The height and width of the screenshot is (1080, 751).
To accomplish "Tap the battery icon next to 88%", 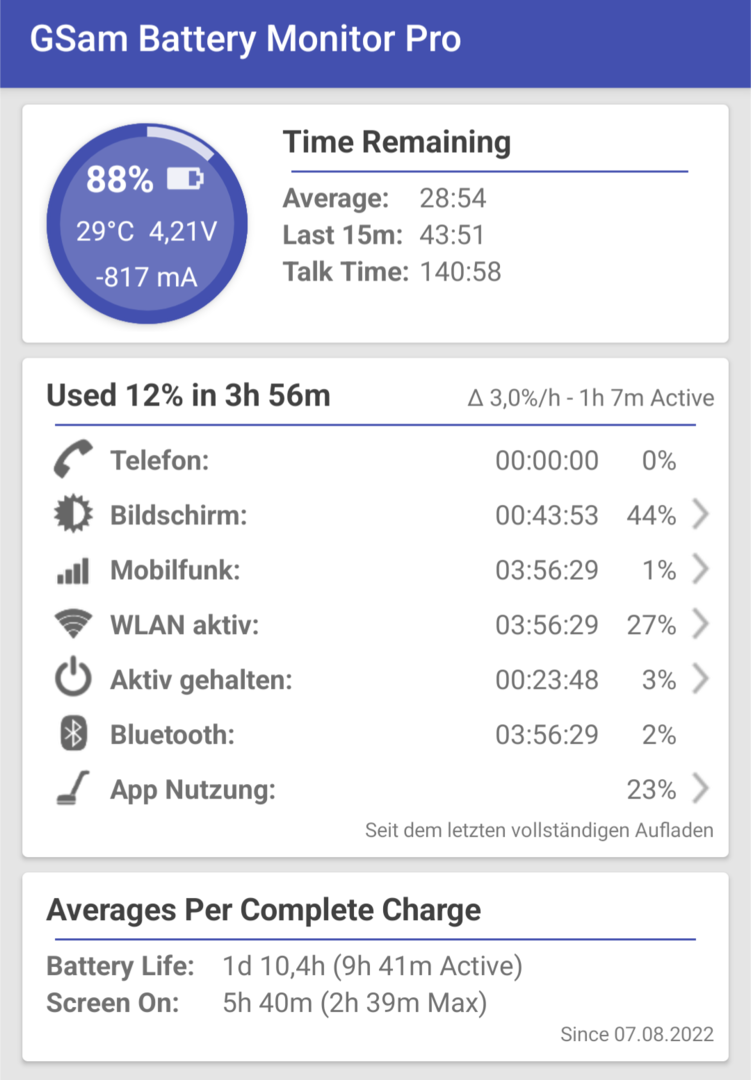I will pyautogui.click(x=185, y=179).
